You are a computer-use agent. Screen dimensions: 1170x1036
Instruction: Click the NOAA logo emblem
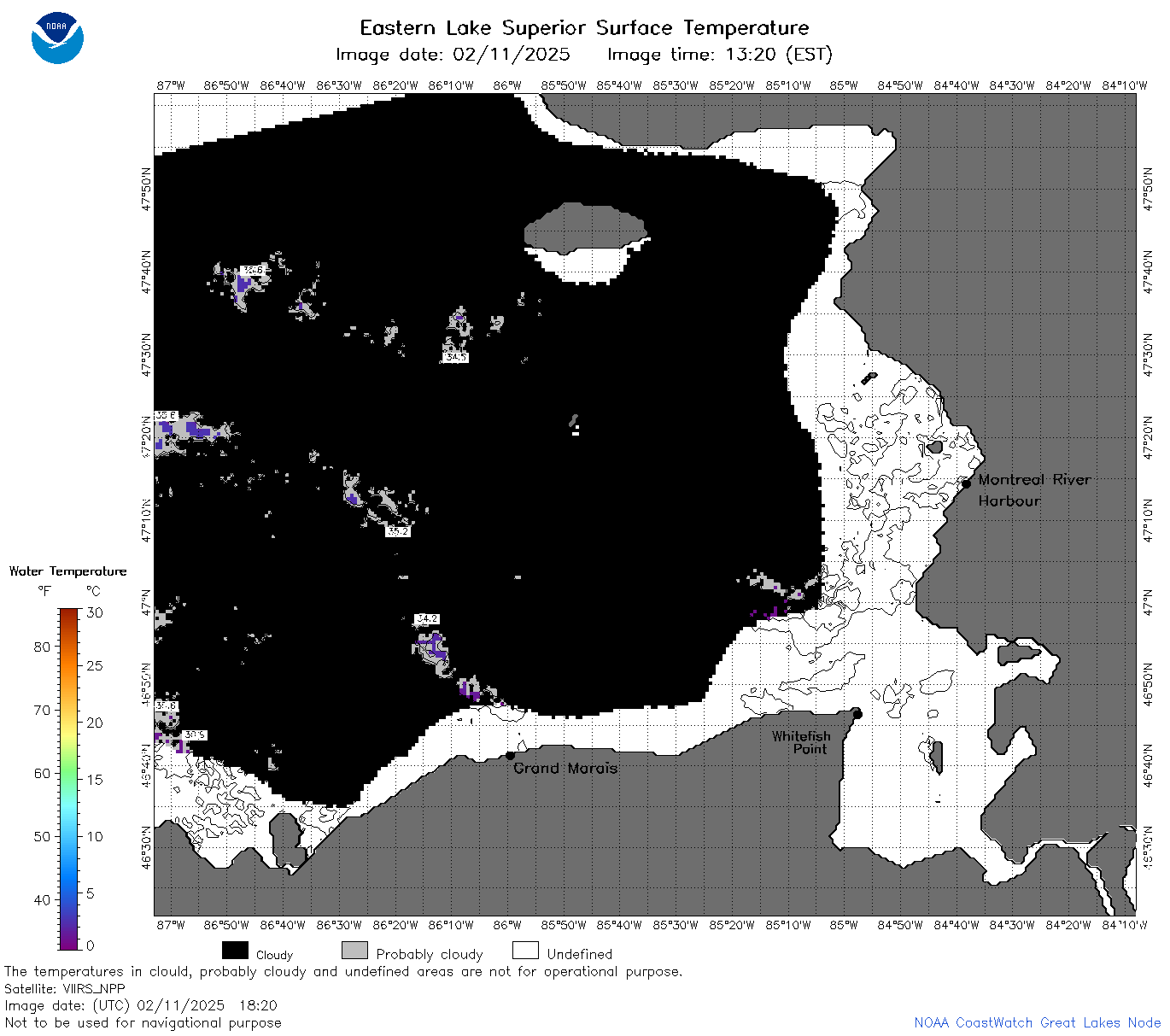(57, 38)
